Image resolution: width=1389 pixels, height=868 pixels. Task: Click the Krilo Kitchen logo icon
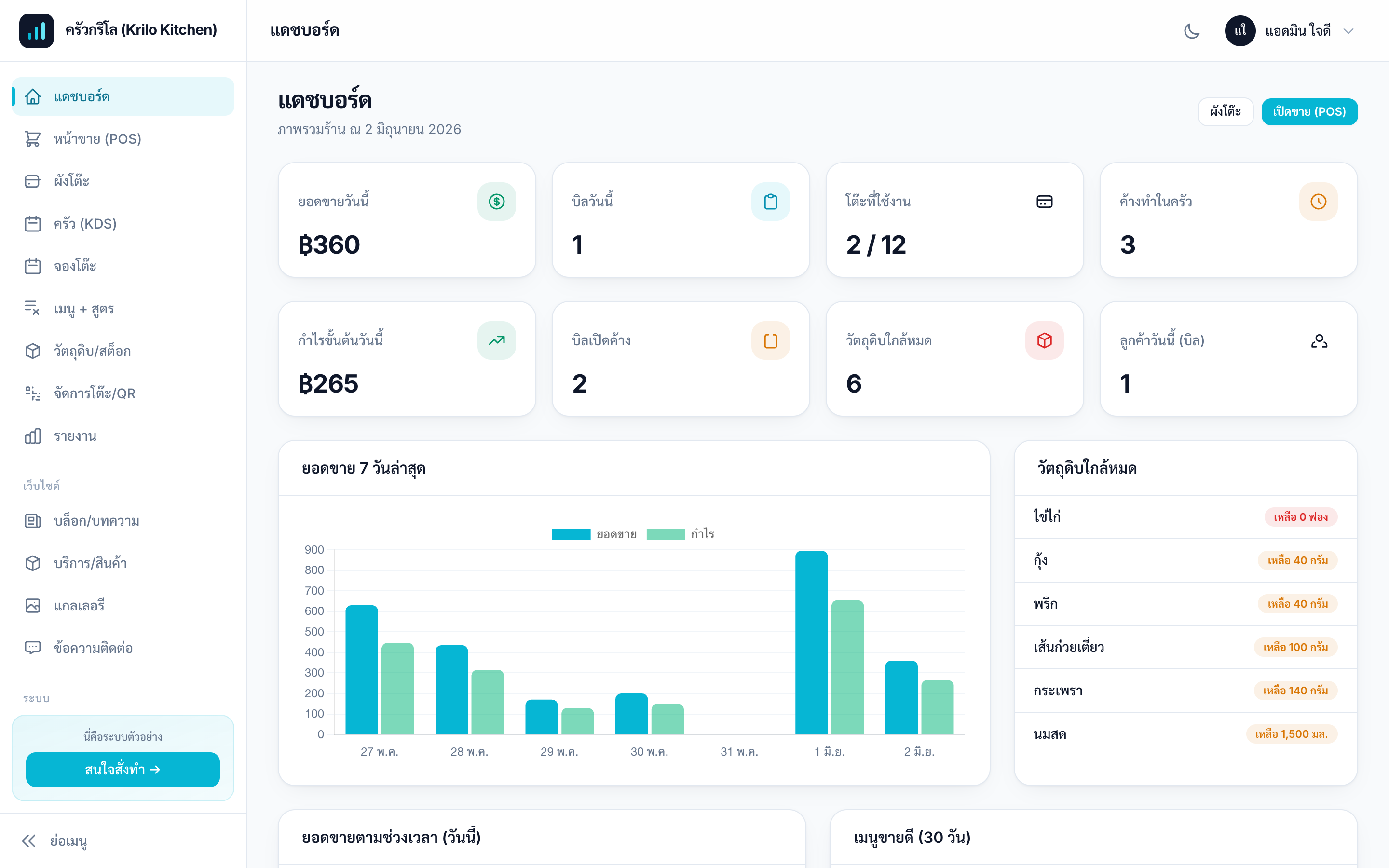click(x=36, y=30)
